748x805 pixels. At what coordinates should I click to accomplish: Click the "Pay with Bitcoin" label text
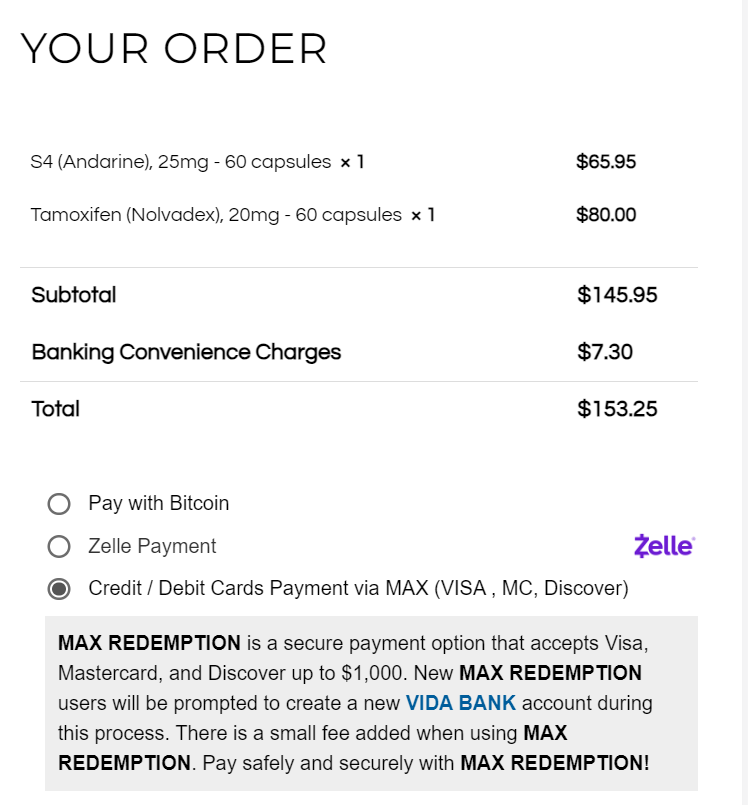158,503
